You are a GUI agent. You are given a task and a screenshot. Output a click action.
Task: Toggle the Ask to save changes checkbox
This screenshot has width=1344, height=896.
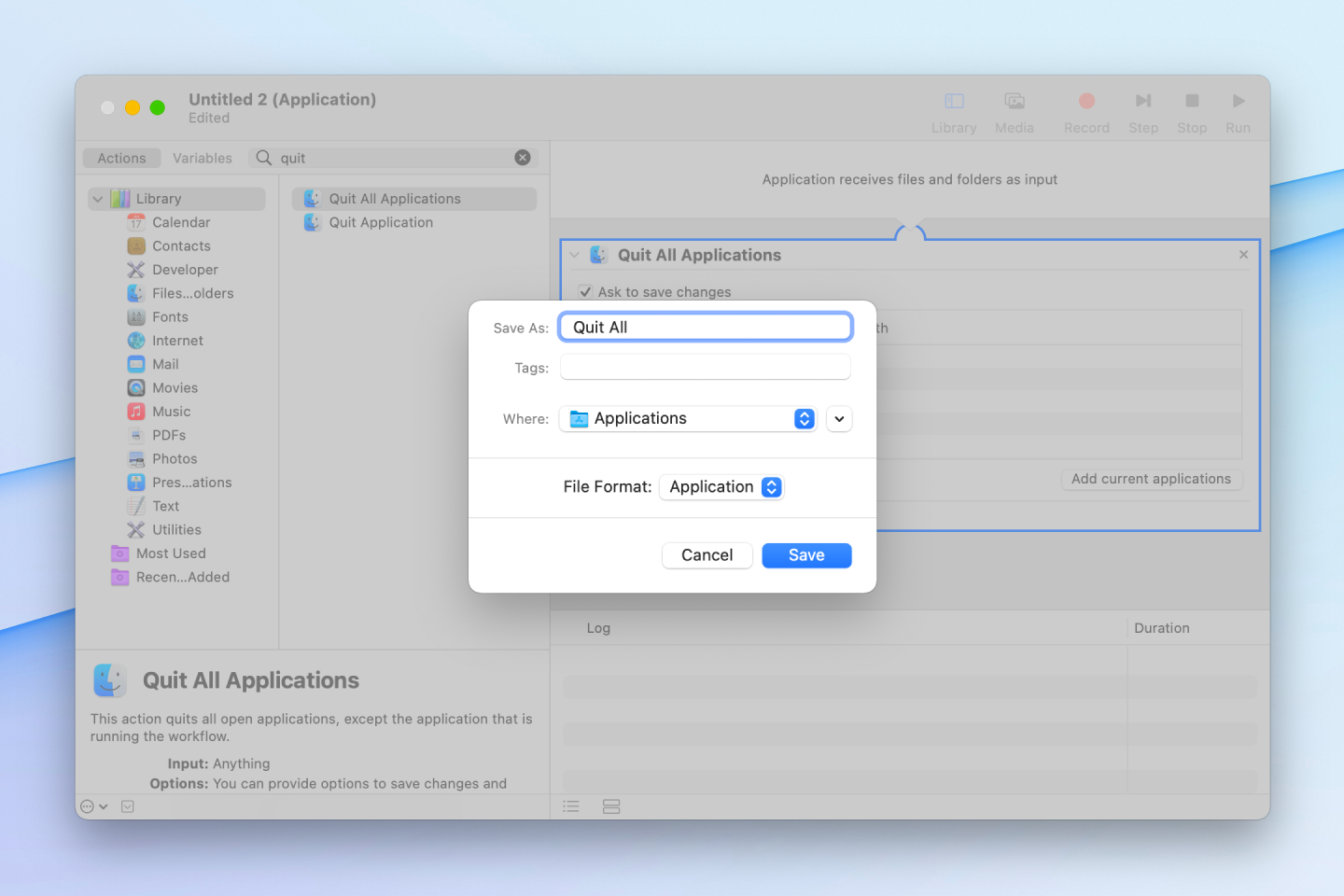585,292
